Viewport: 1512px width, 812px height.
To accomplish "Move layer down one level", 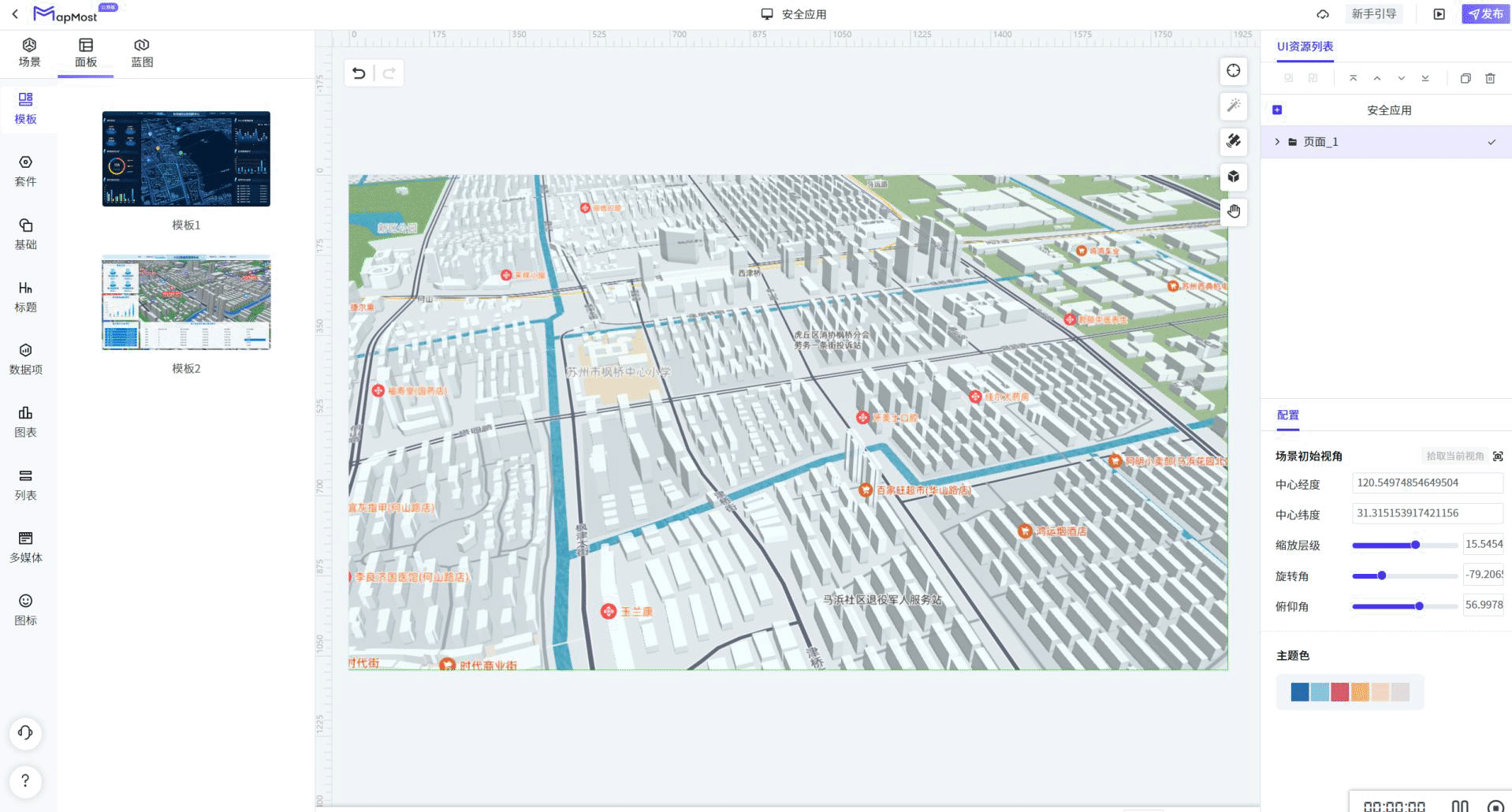I will coord(1401,78).
